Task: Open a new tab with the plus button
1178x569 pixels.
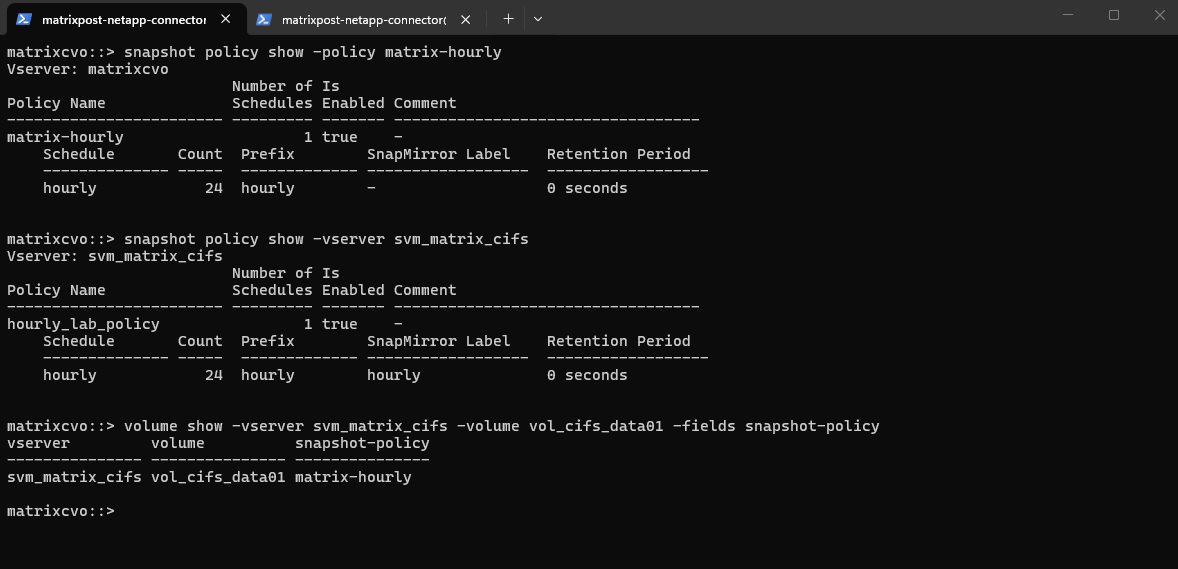Action: tap(508, 18)
